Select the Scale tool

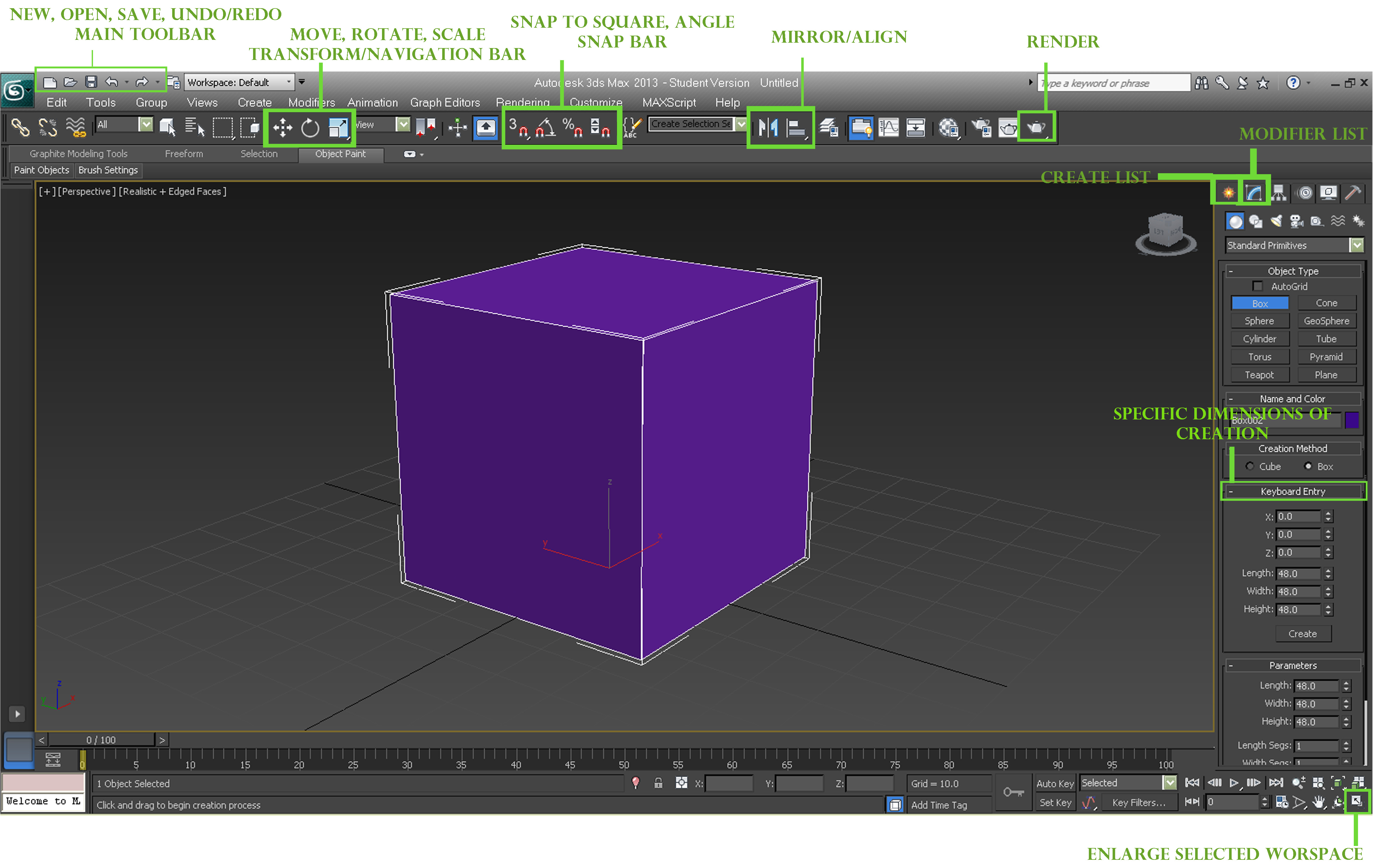point(339,128)
